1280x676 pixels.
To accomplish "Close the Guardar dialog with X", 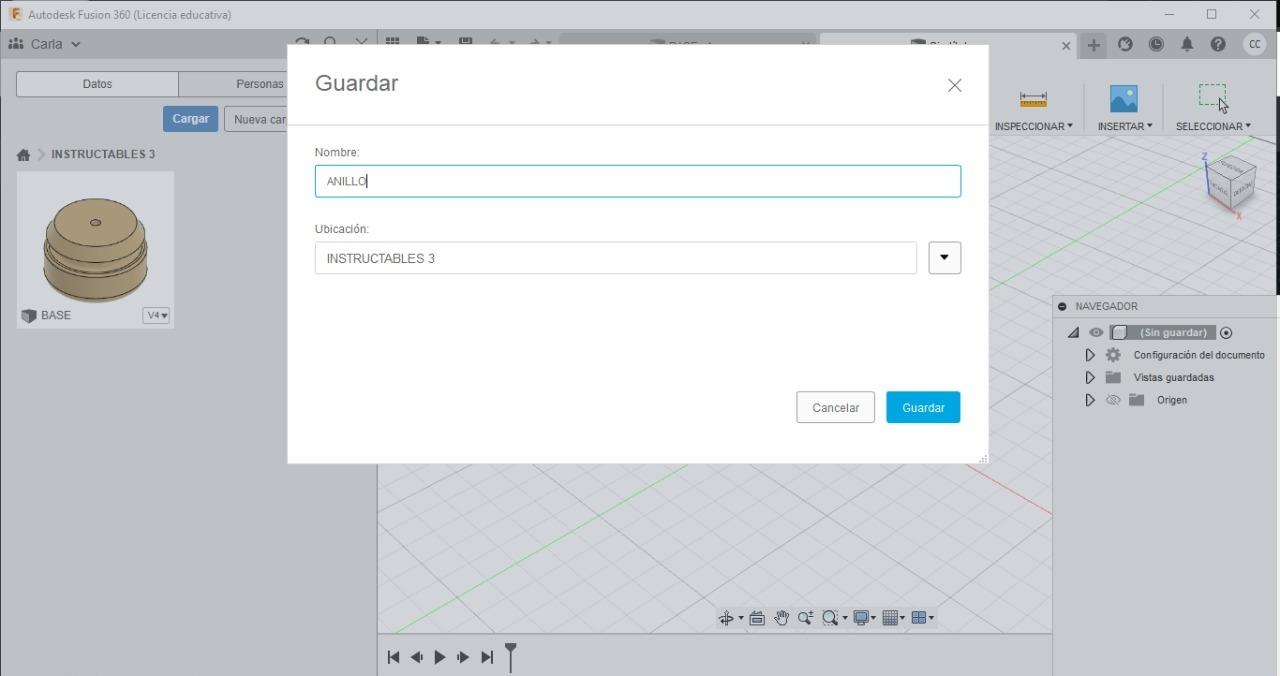I will pyautogui.click(x=954, y=85).
